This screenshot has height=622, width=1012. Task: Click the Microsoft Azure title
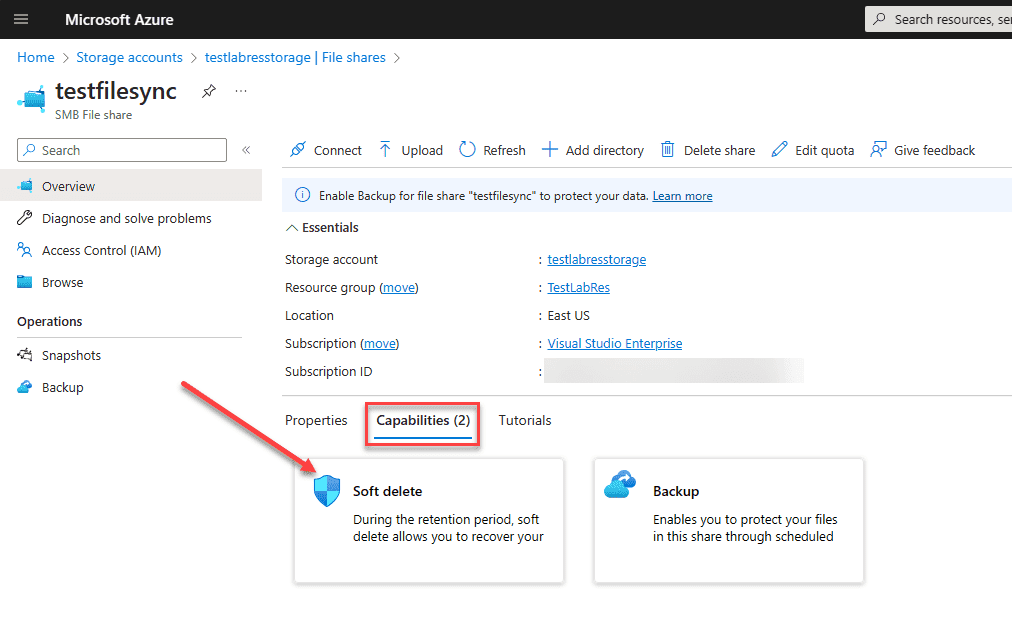(119, 19)
